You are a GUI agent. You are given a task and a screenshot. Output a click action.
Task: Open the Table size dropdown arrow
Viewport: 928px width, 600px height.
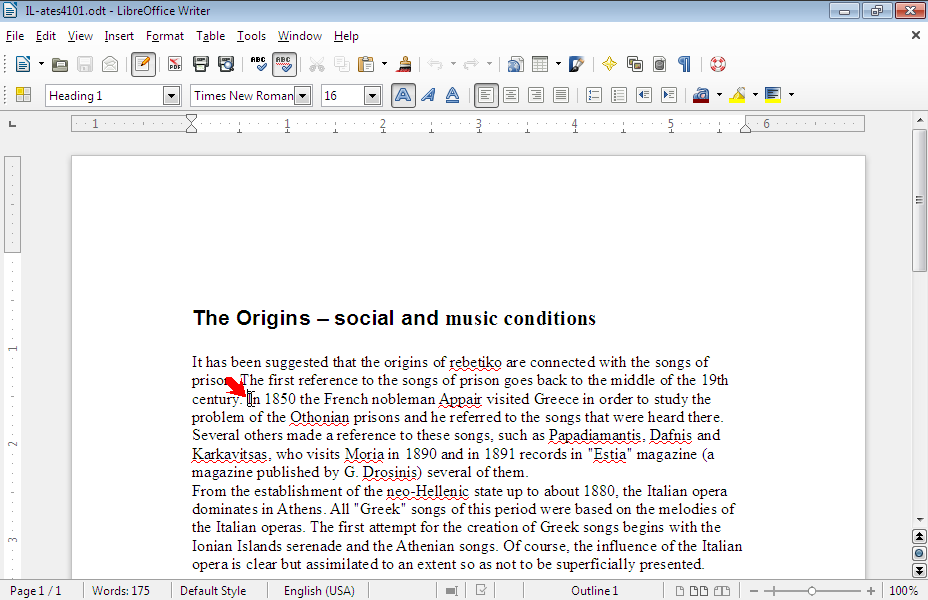pos(558,64)
